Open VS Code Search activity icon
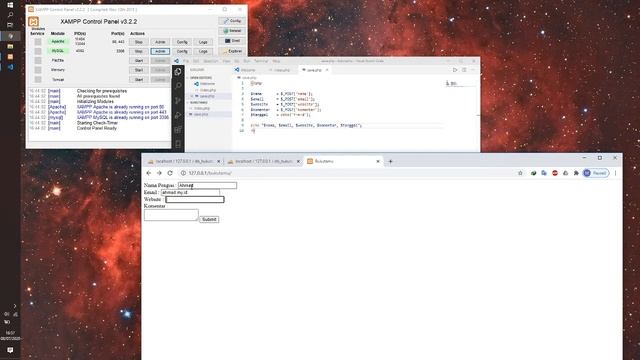Image resolution: width=640 pixels, height=360 pixels. (x=178, y=86)
